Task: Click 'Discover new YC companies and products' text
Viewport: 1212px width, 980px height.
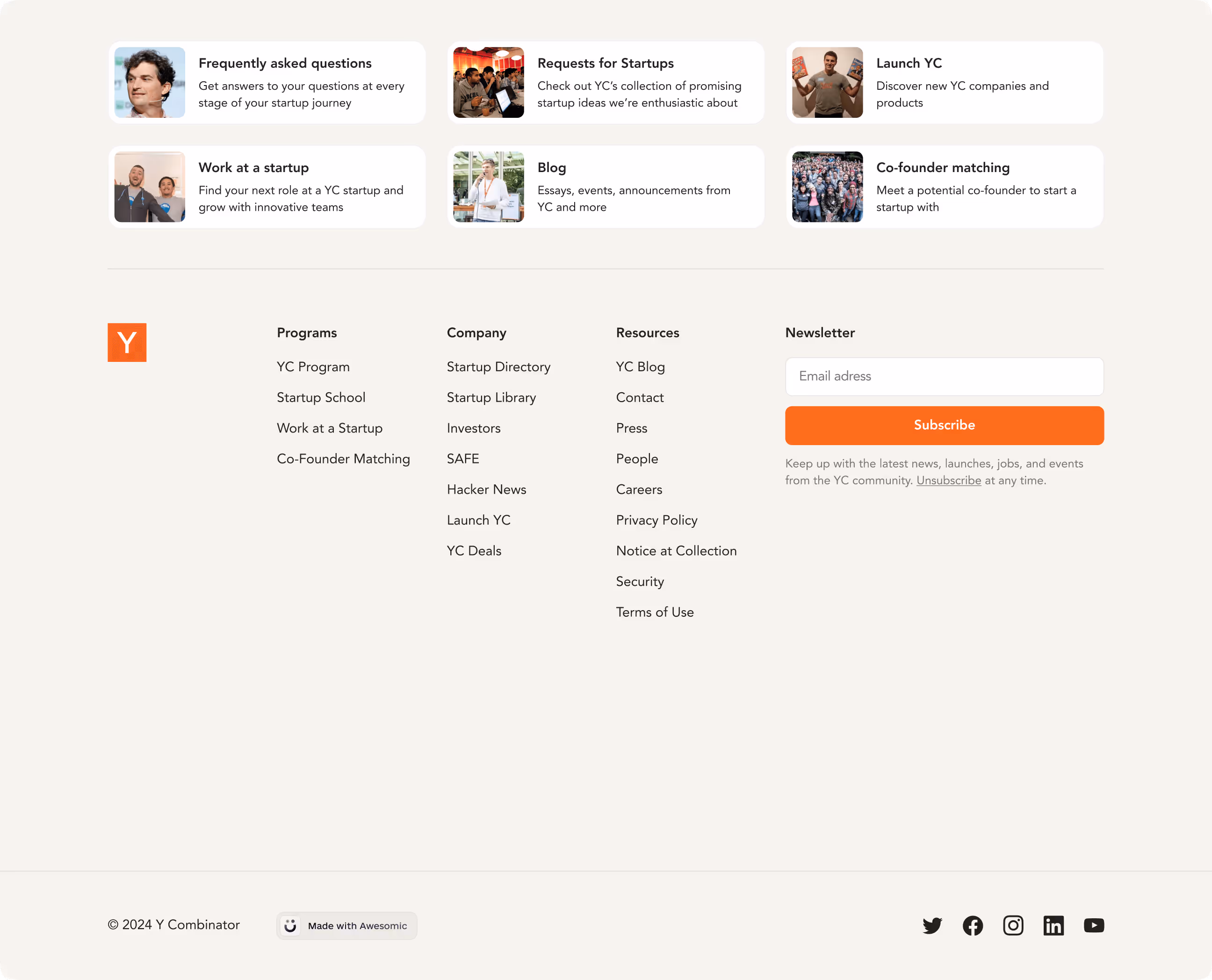Action: click(962, 94)
